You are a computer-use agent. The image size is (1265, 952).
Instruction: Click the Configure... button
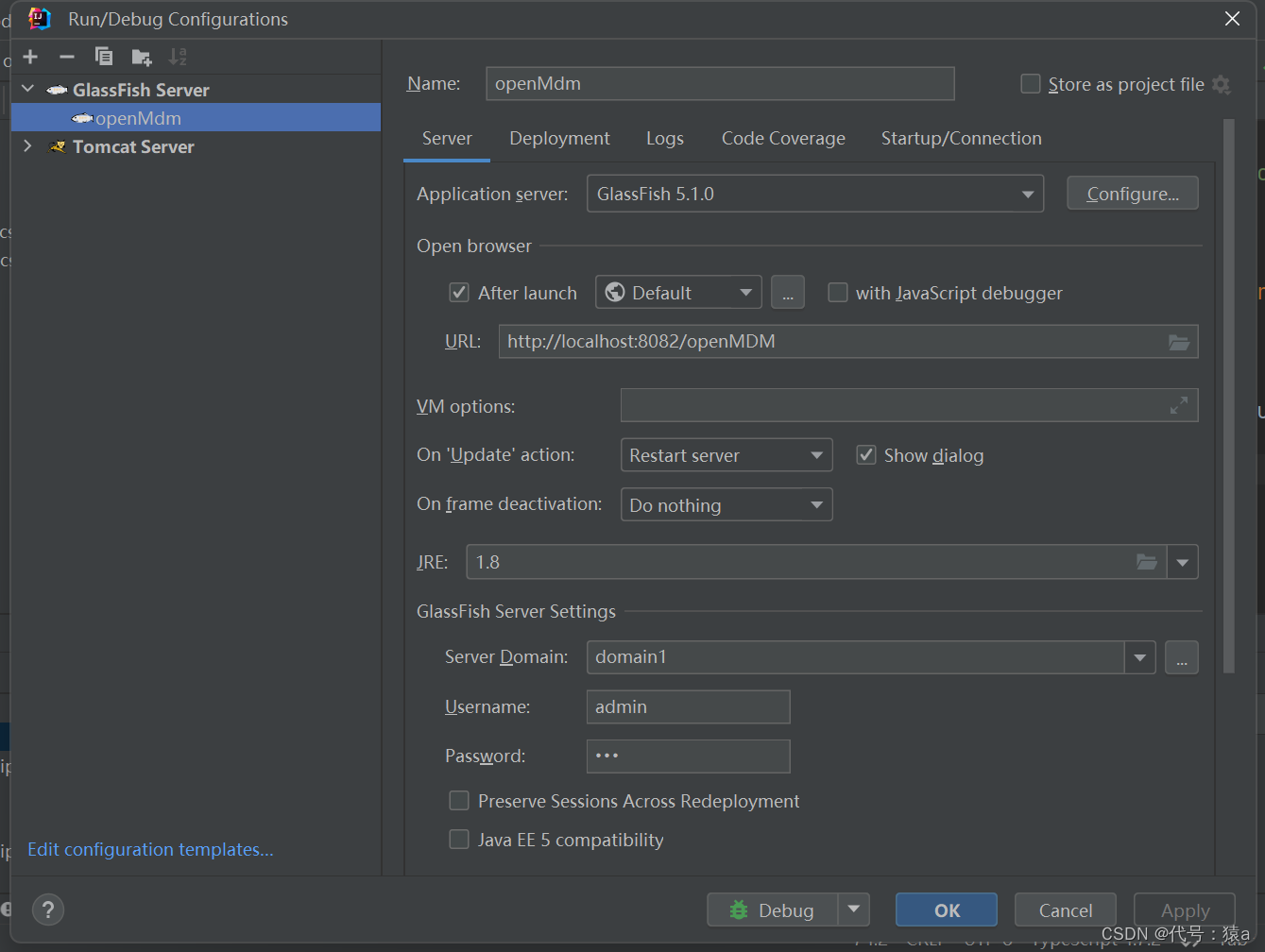[x=1132, y=194]
